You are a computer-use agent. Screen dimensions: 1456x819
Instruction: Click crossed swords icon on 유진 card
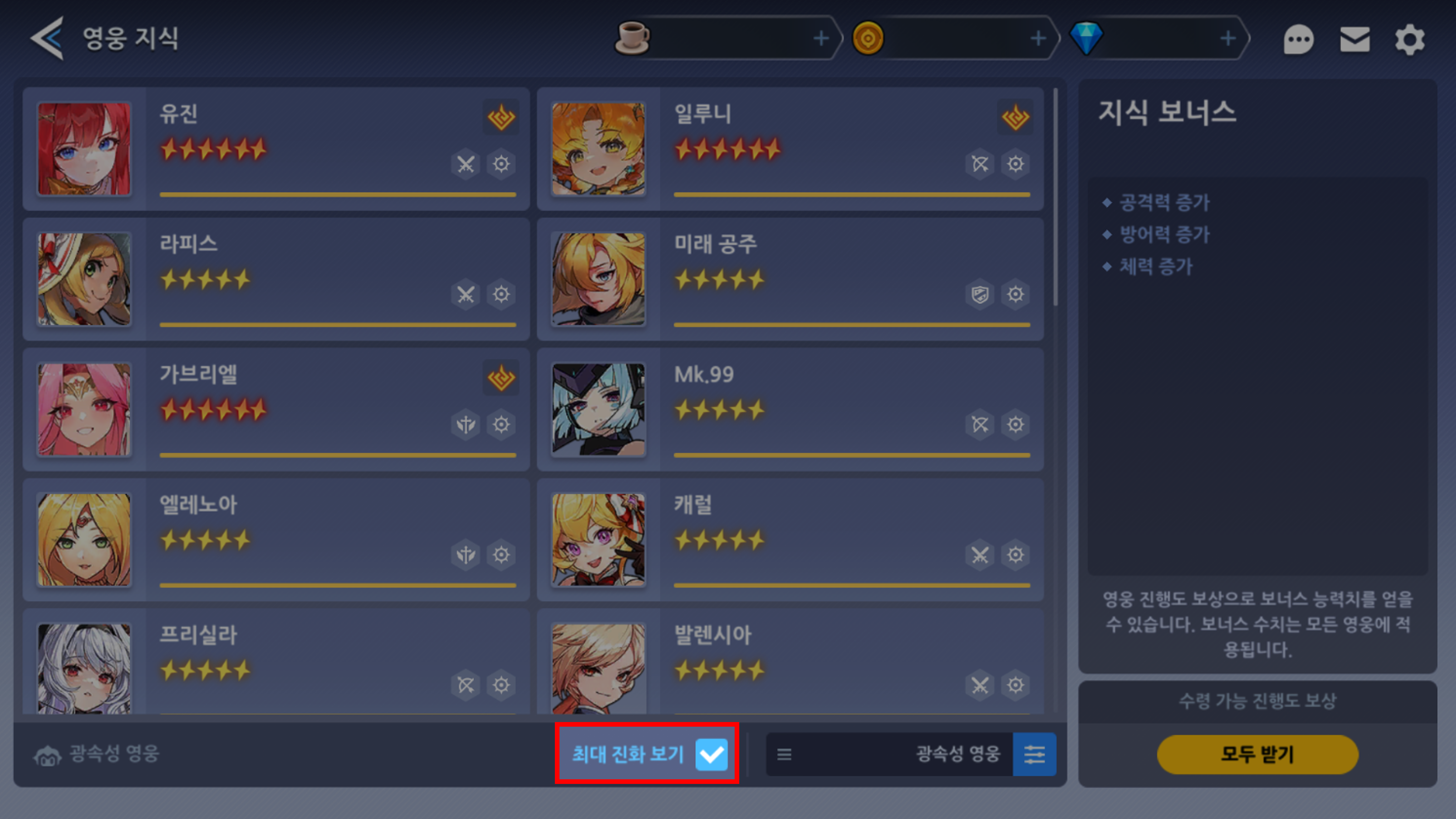[465, 164]
